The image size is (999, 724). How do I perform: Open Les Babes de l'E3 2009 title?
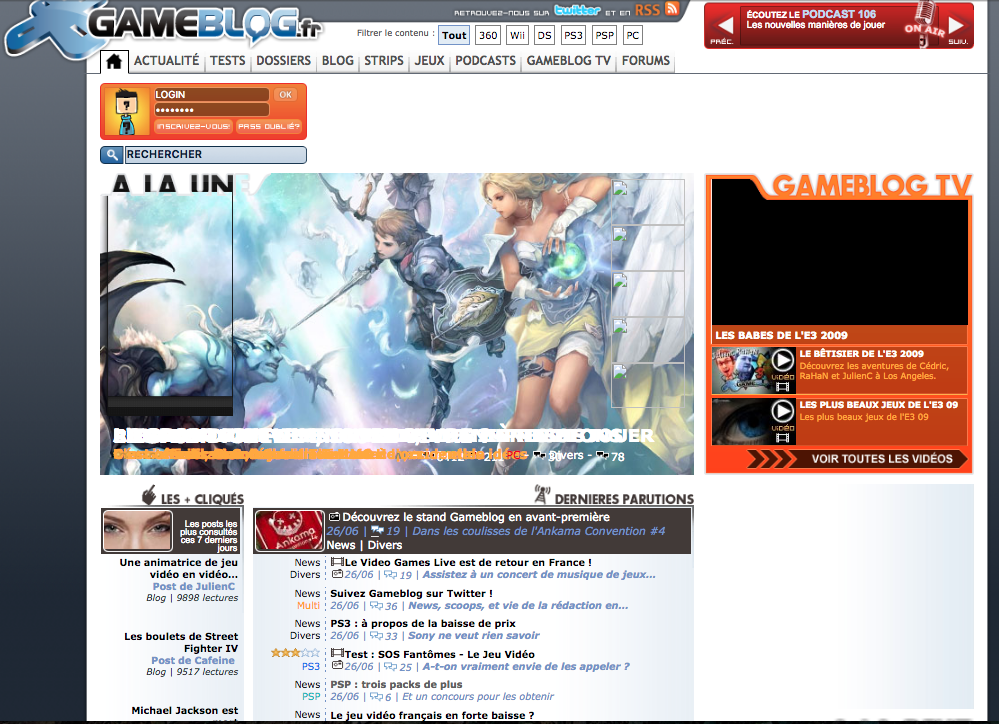pos(781,335)
